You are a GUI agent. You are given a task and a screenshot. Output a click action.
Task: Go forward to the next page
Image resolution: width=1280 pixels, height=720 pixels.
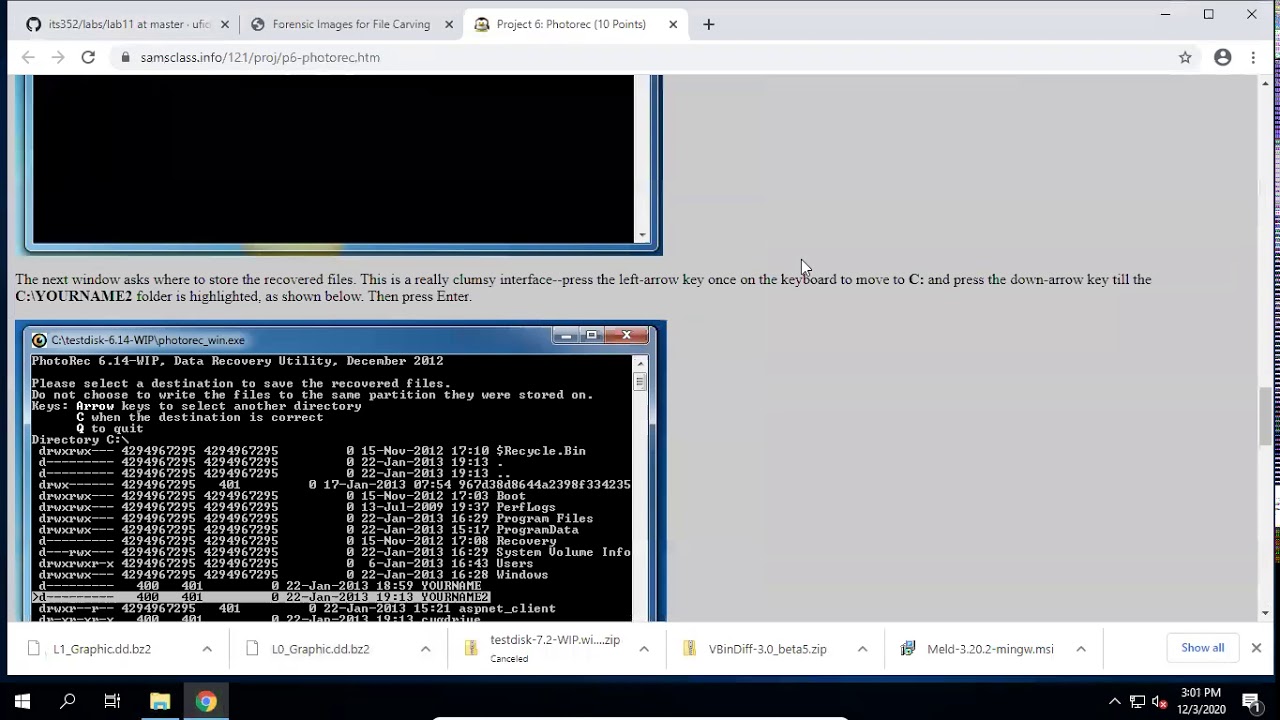click(58, 57)
